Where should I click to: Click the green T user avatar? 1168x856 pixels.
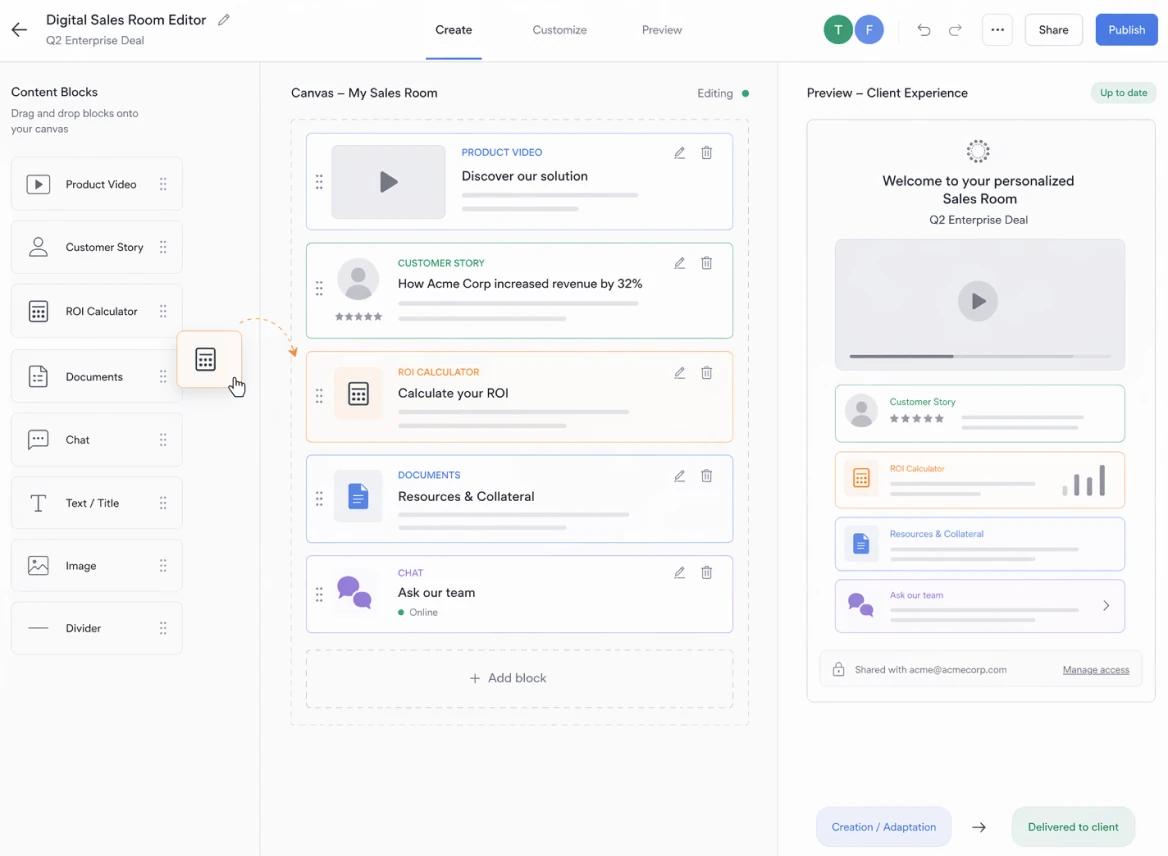[838, 30]
